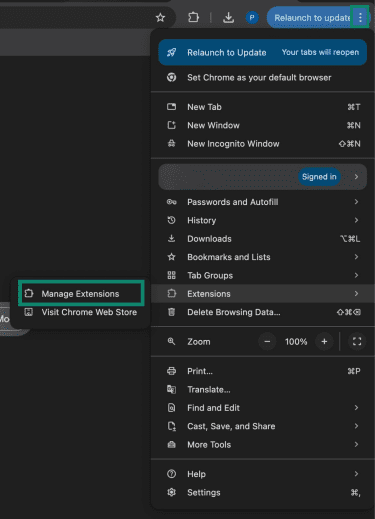Click the three-dot Chrome menu button
375x519 pixels.
tap(360, 17)
